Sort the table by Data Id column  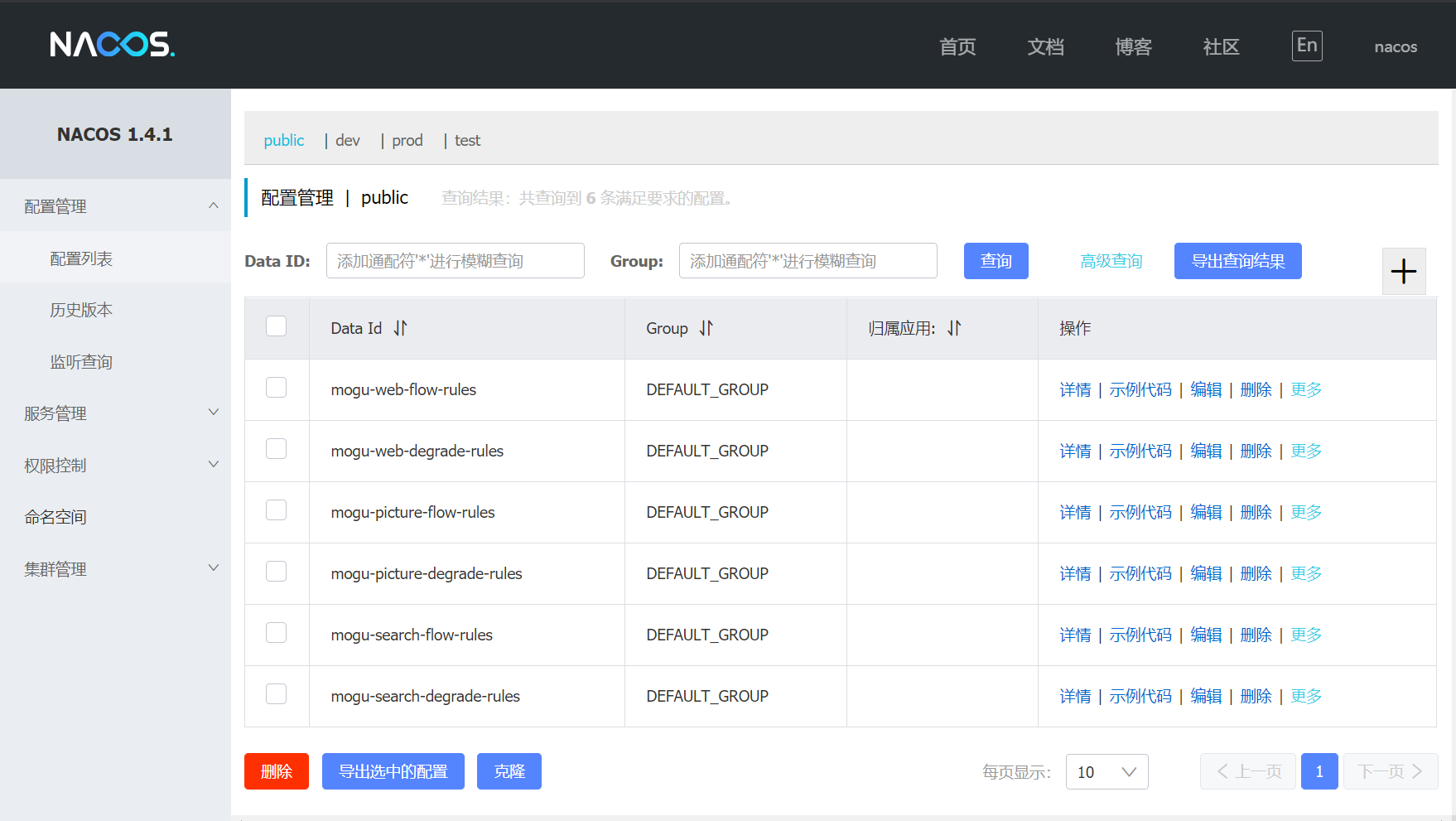pos(400,328)
